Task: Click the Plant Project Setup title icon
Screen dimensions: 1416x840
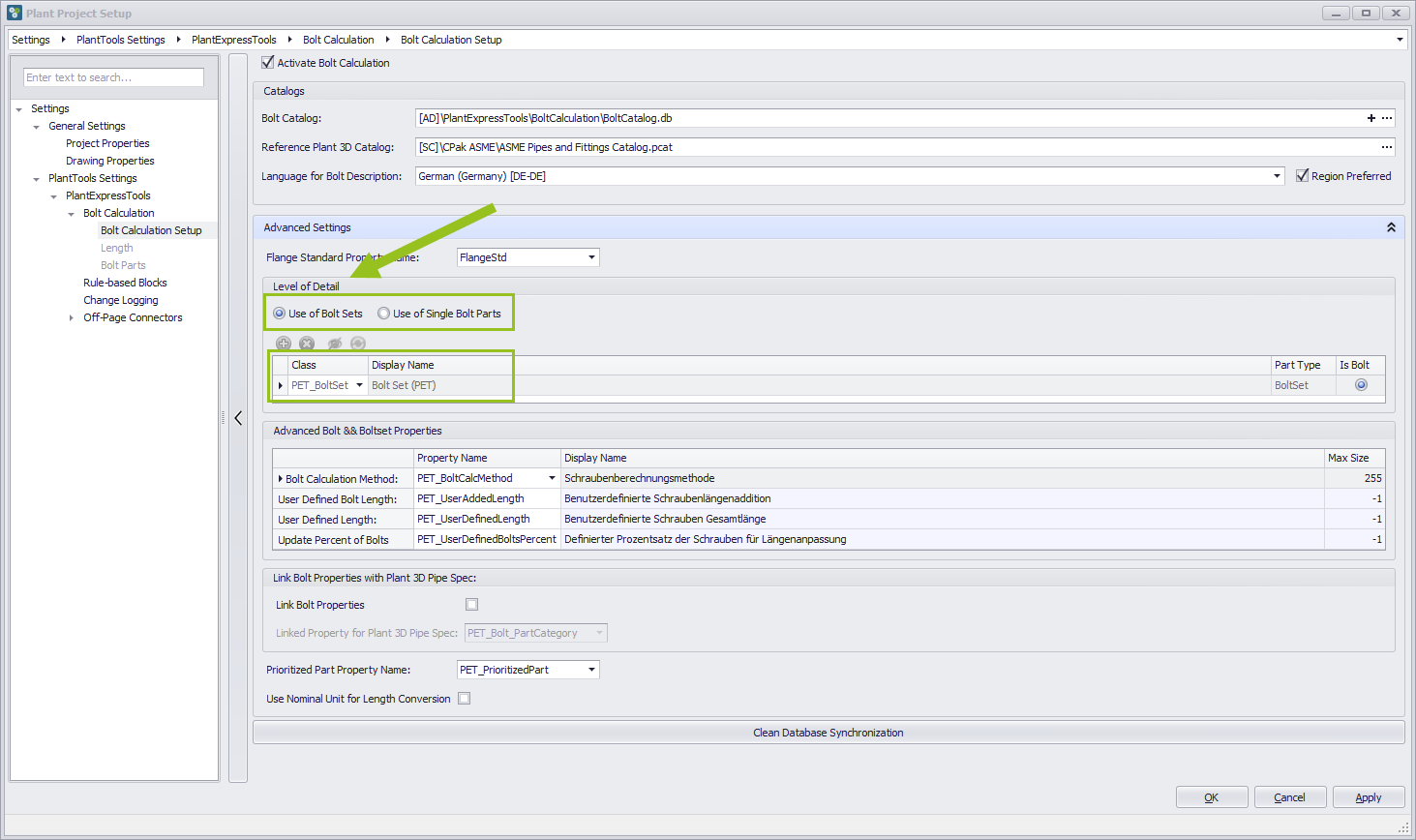Action: [x=14, y=13]
